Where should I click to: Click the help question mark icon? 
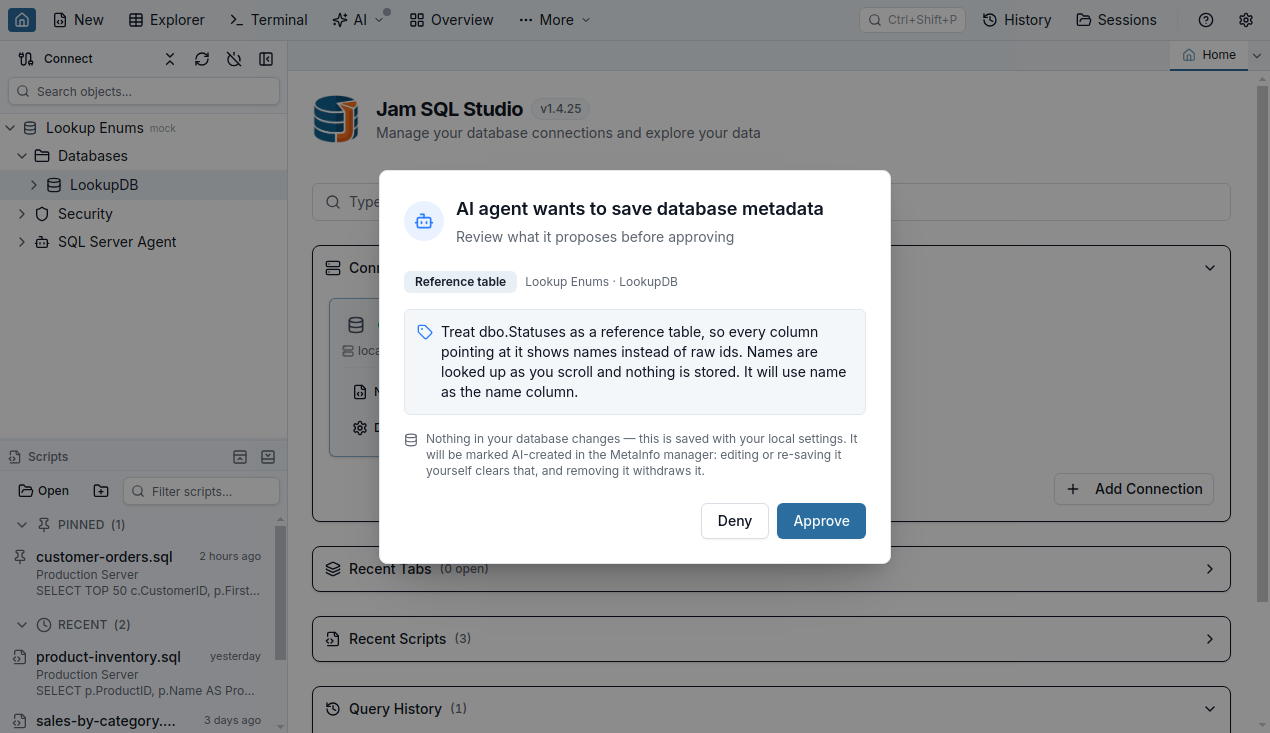pyautogui.click(x=1206, y=20)
